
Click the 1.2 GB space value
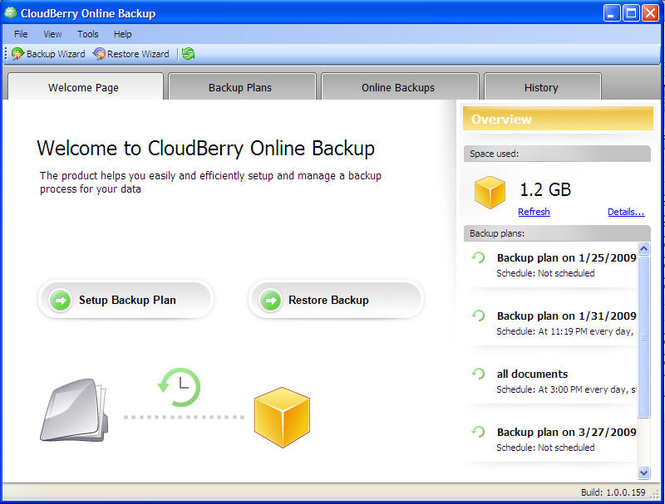[x=545, y=190]
